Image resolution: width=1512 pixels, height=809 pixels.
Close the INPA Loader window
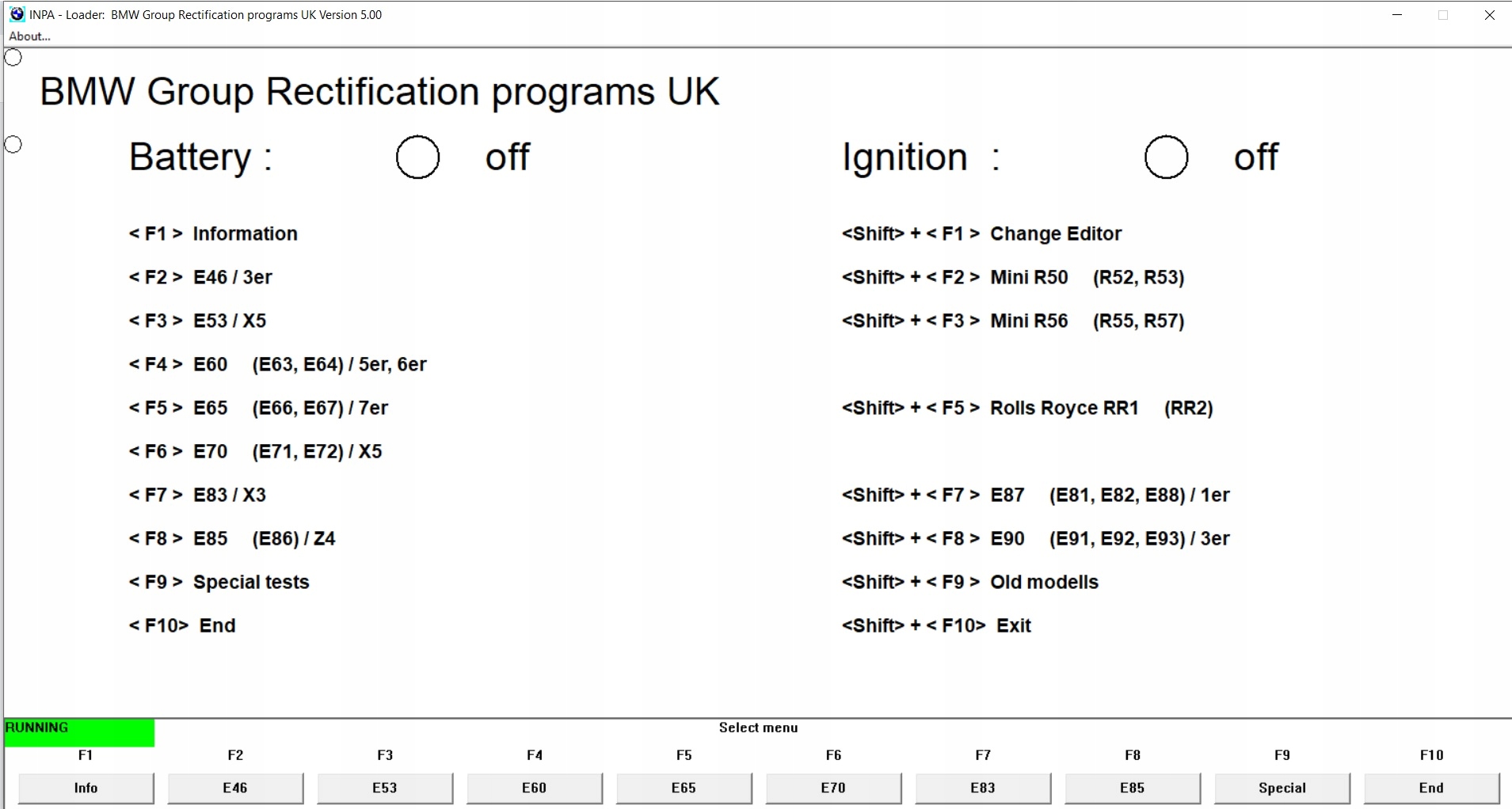(1489, 15)
